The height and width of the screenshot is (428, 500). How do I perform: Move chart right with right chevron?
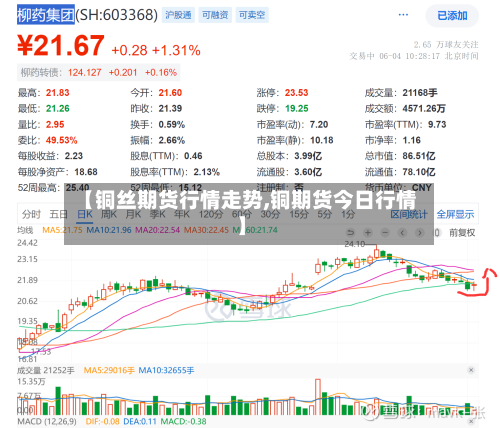420,232
